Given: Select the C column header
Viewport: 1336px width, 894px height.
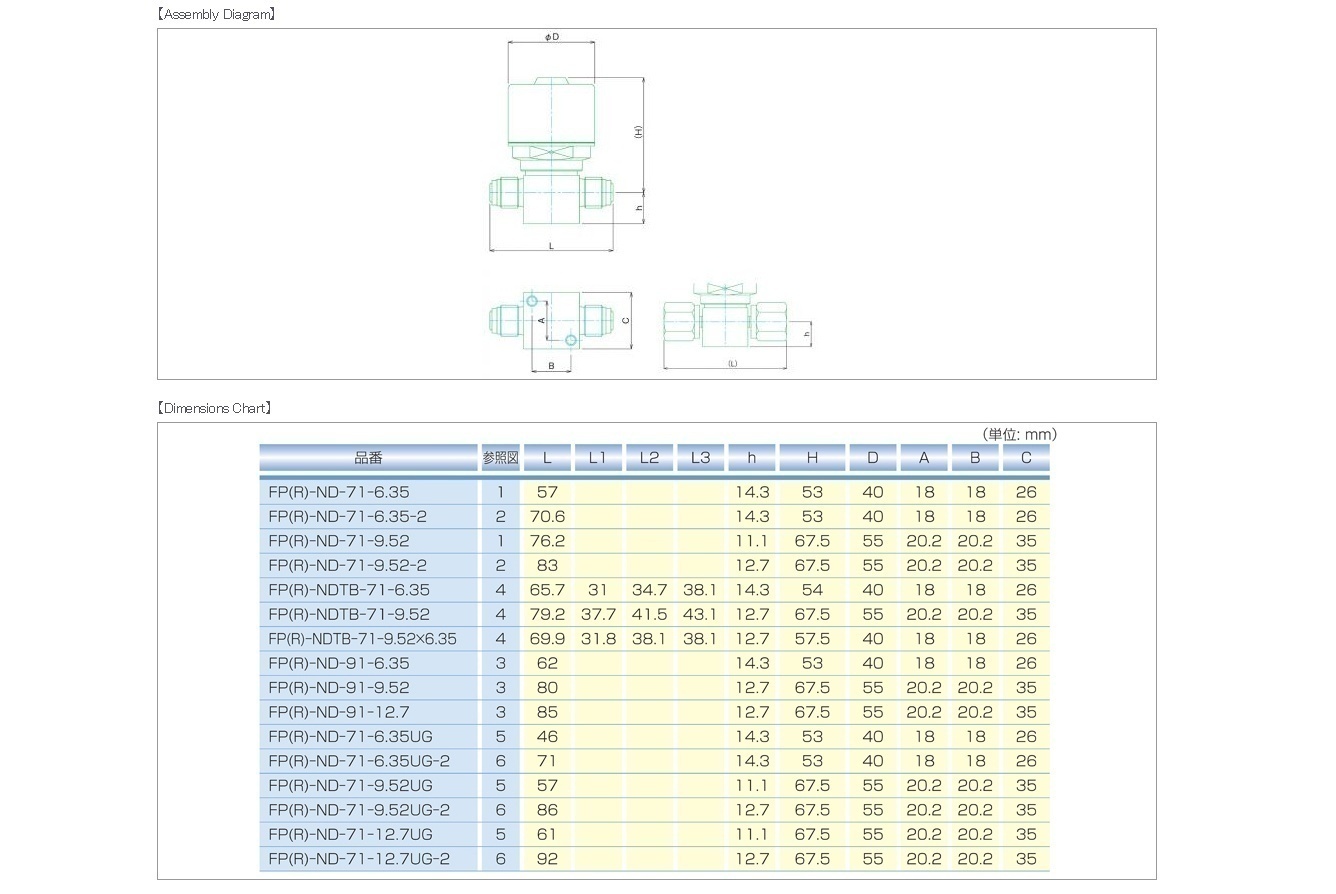Looking at the screenshot, I should point(1025,456).
